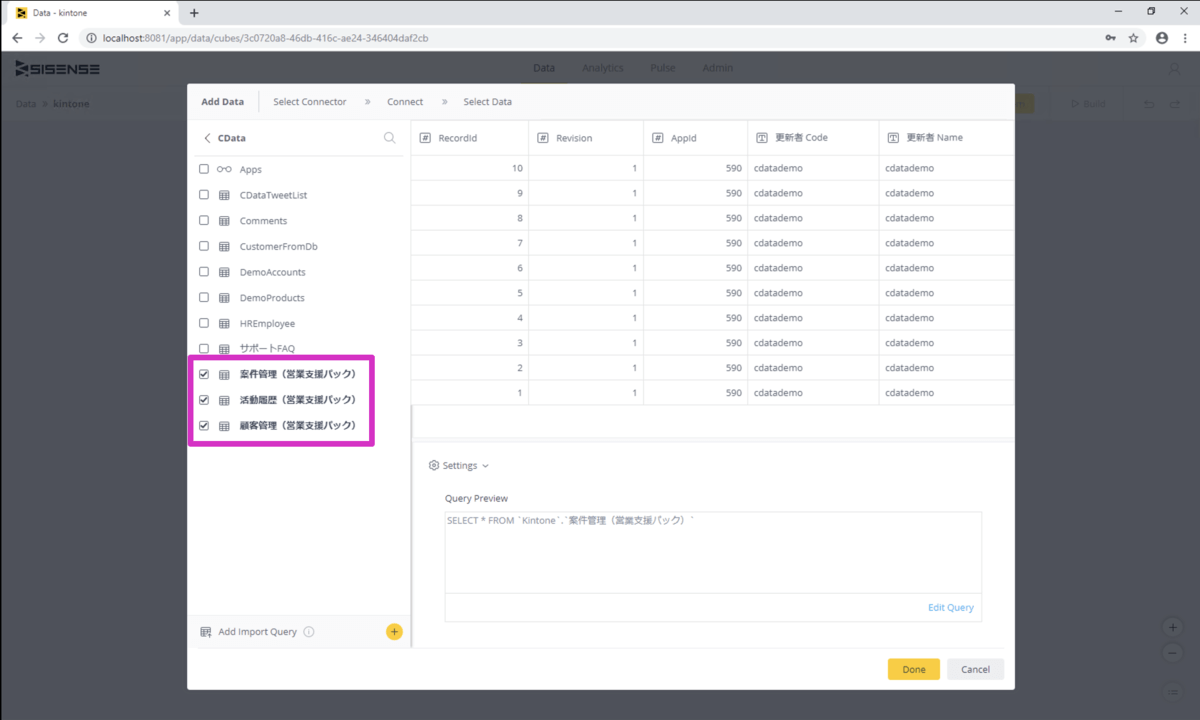This screenshot has height=720, width=1200.
Task: Click the bookmark star icon in address bar
Action: click(x=1133, y=38)
